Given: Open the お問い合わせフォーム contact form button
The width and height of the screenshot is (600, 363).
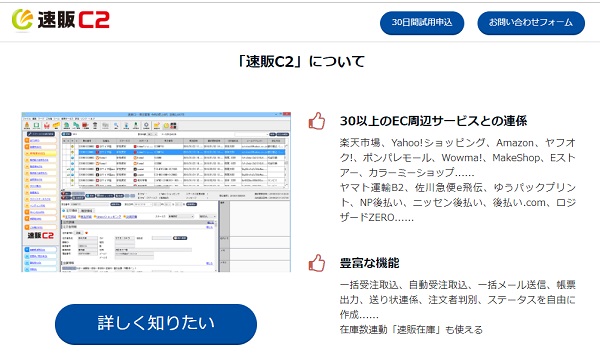Looking at the screenshot, I should (x=531, y=23).
